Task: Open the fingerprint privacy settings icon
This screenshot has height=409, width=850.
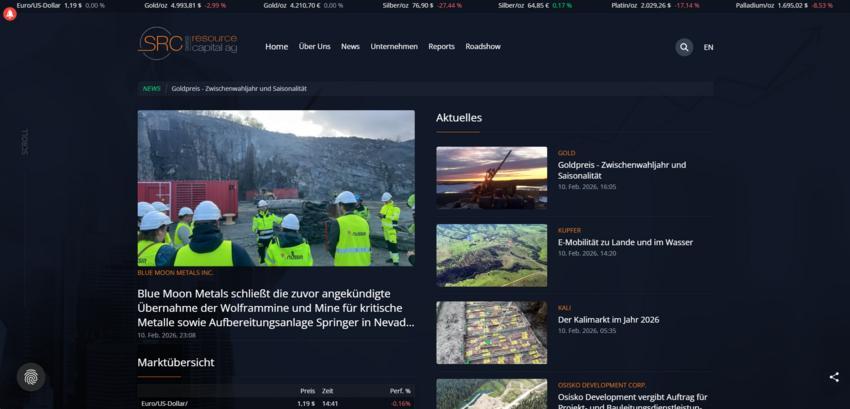Action: [31, 377]
